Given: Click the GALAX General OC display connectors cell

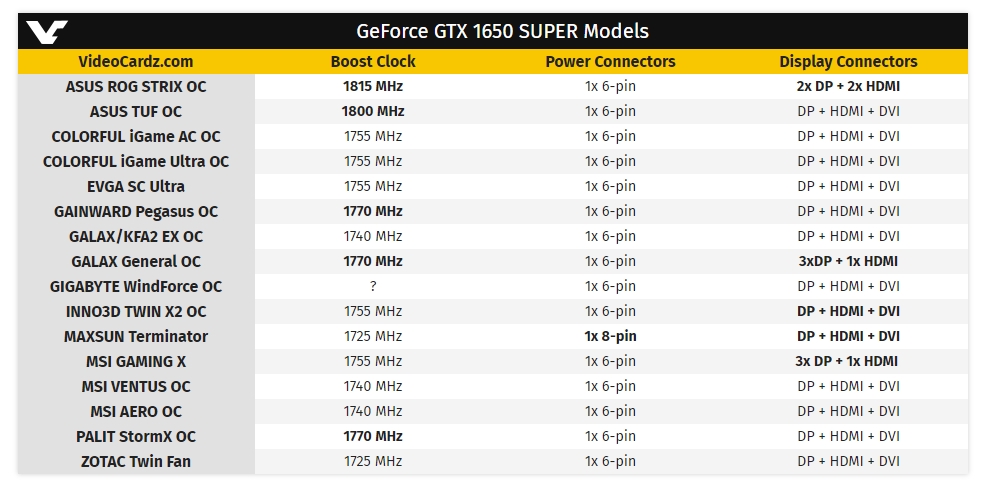Looking at the screenshot, I should (x=848, y=262).
